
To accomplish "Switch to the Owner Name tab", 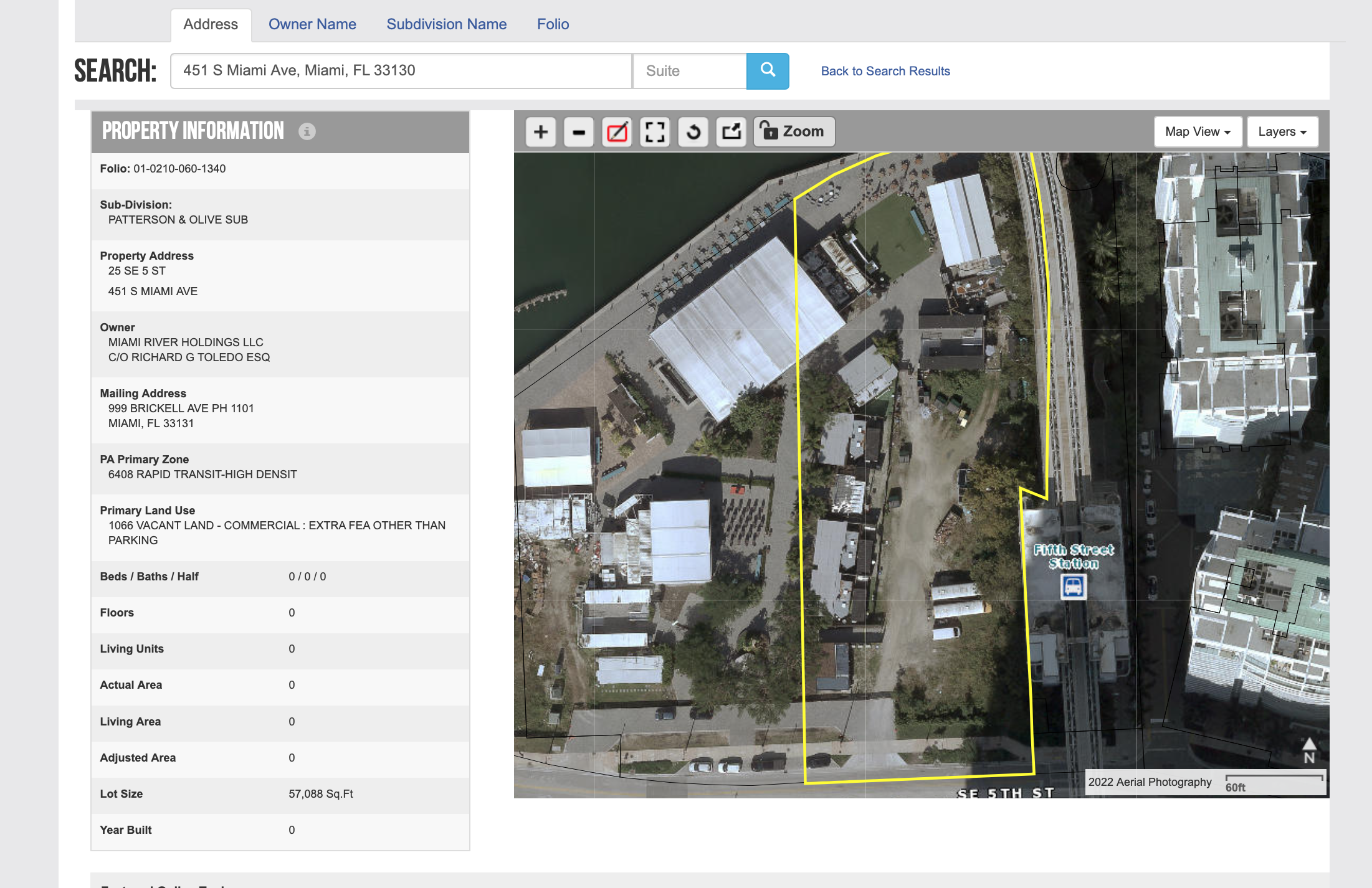I will click(x=312, y=24).
